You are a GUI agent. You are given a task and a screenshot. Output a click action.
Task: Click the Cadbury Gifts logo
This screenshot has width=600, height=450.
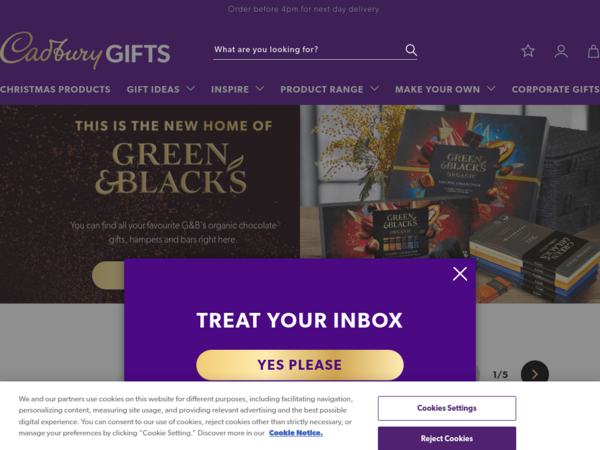pos(85,51)
